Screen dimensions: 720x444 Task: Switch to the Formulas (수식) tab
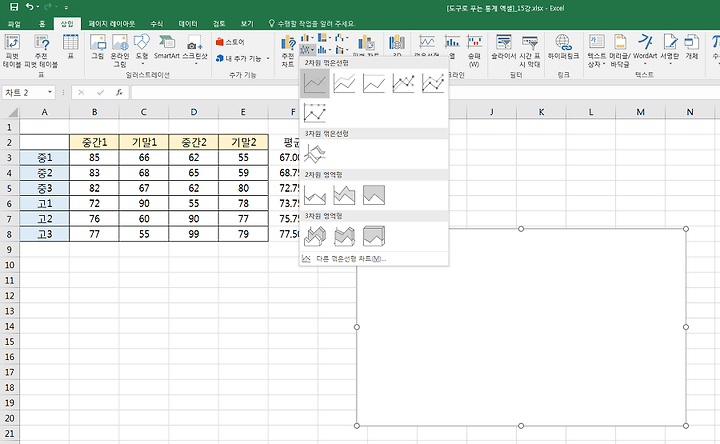tap(157, 23)
